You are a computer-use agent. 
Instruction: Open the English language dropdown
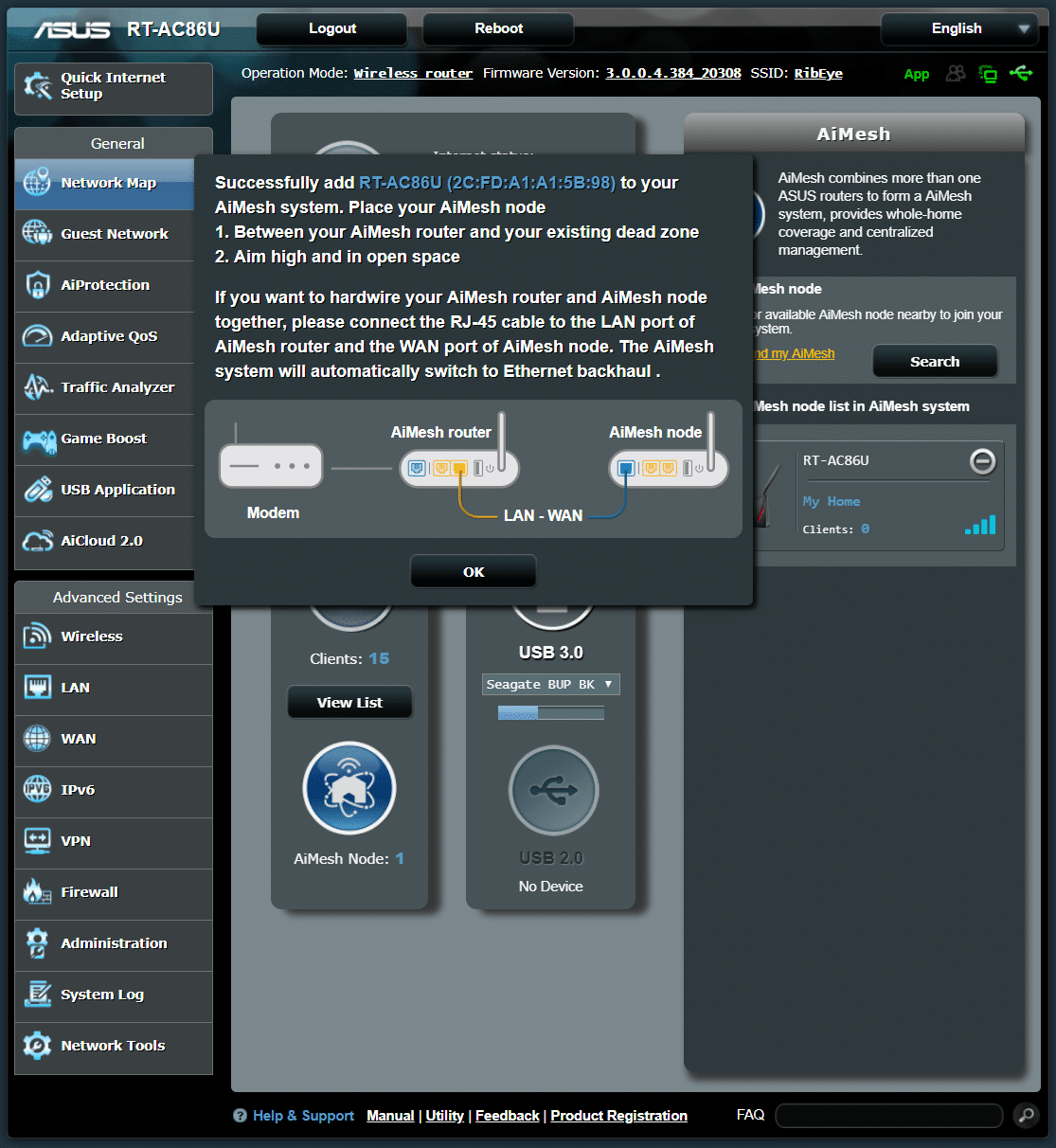point(958,28)
